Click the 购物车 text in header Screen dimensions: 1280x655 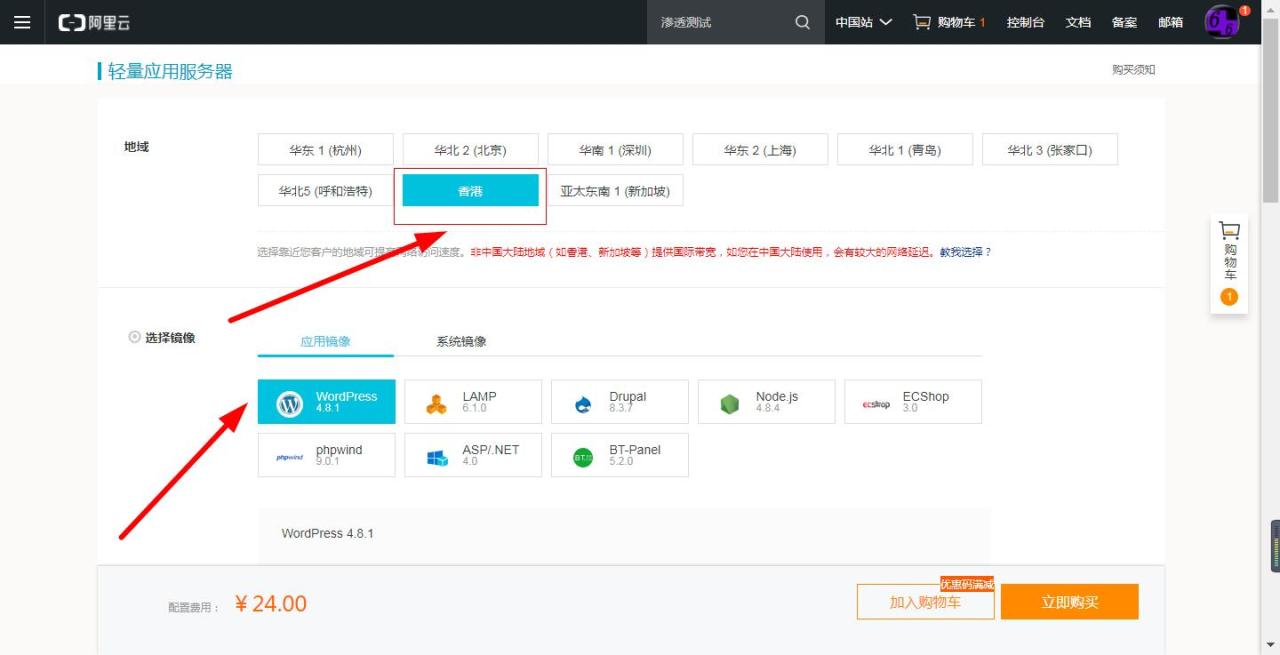coord(956,22)
